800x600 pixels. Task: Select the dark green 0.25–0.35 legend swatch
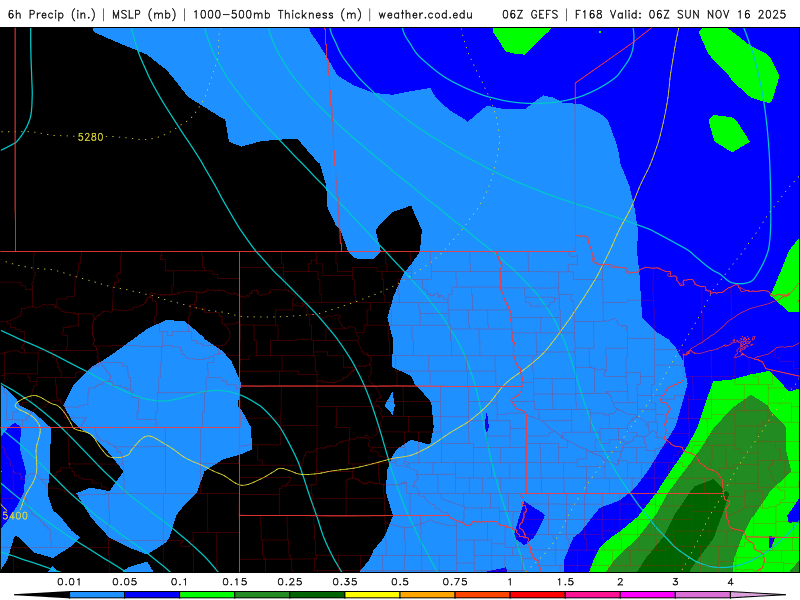pos(317,595)
